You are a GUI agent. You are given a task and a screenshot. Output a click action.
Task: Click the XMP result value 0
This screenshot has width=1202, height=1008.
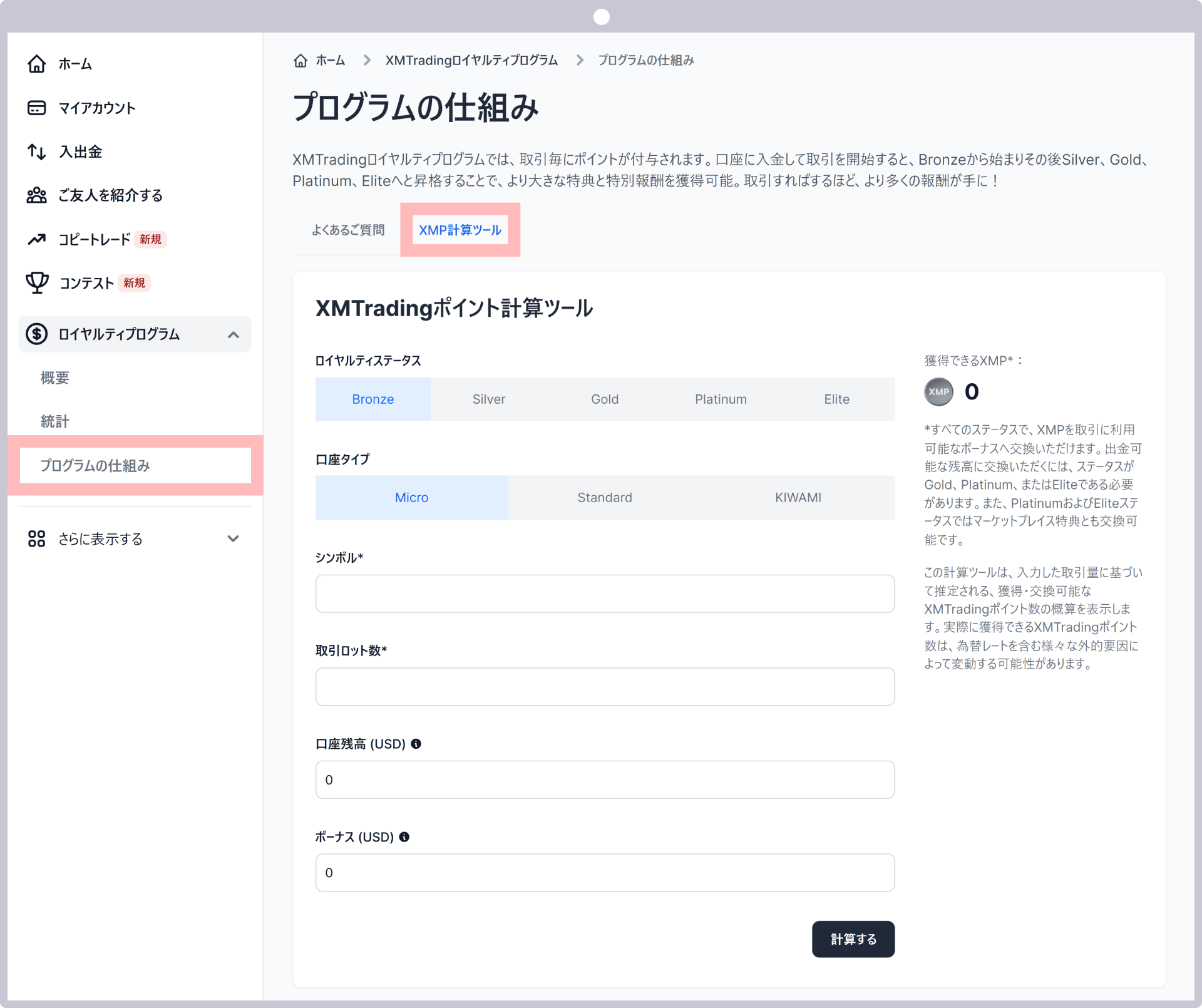[972, 392]
